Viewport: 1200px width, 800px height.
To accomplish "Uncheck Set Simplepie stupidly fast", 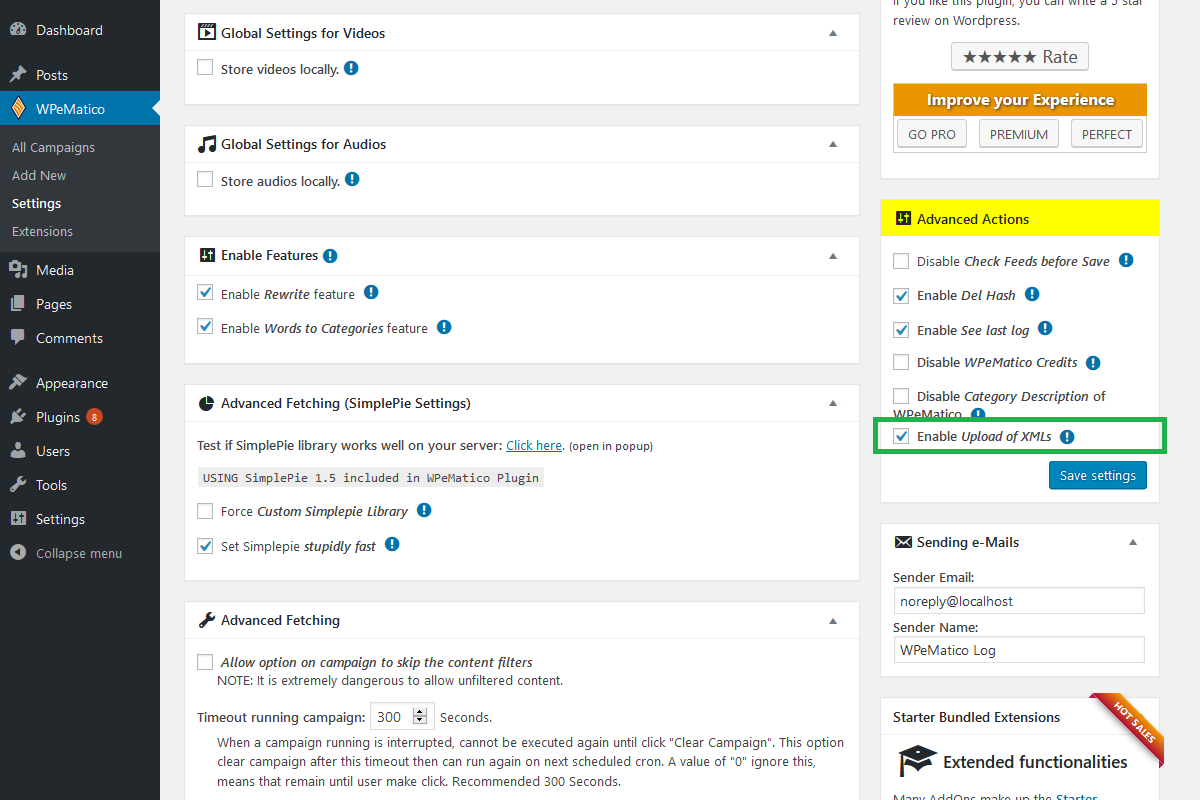I will [x=205, y=546].
